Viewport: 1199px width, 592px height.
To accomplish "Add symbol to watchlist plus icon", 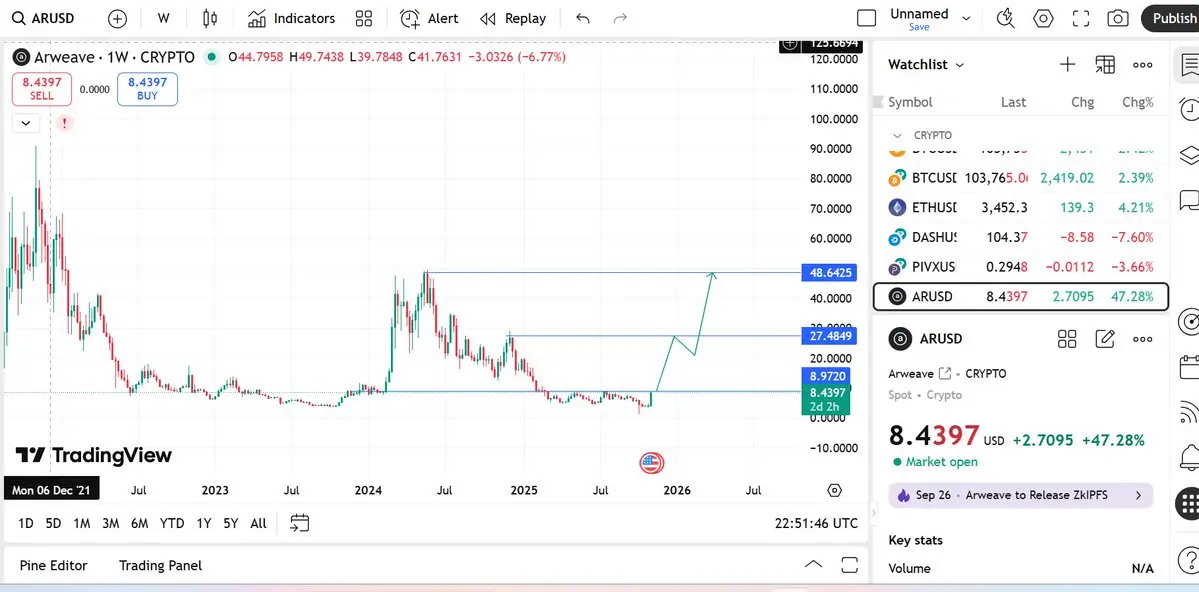I will [1067, 64].
